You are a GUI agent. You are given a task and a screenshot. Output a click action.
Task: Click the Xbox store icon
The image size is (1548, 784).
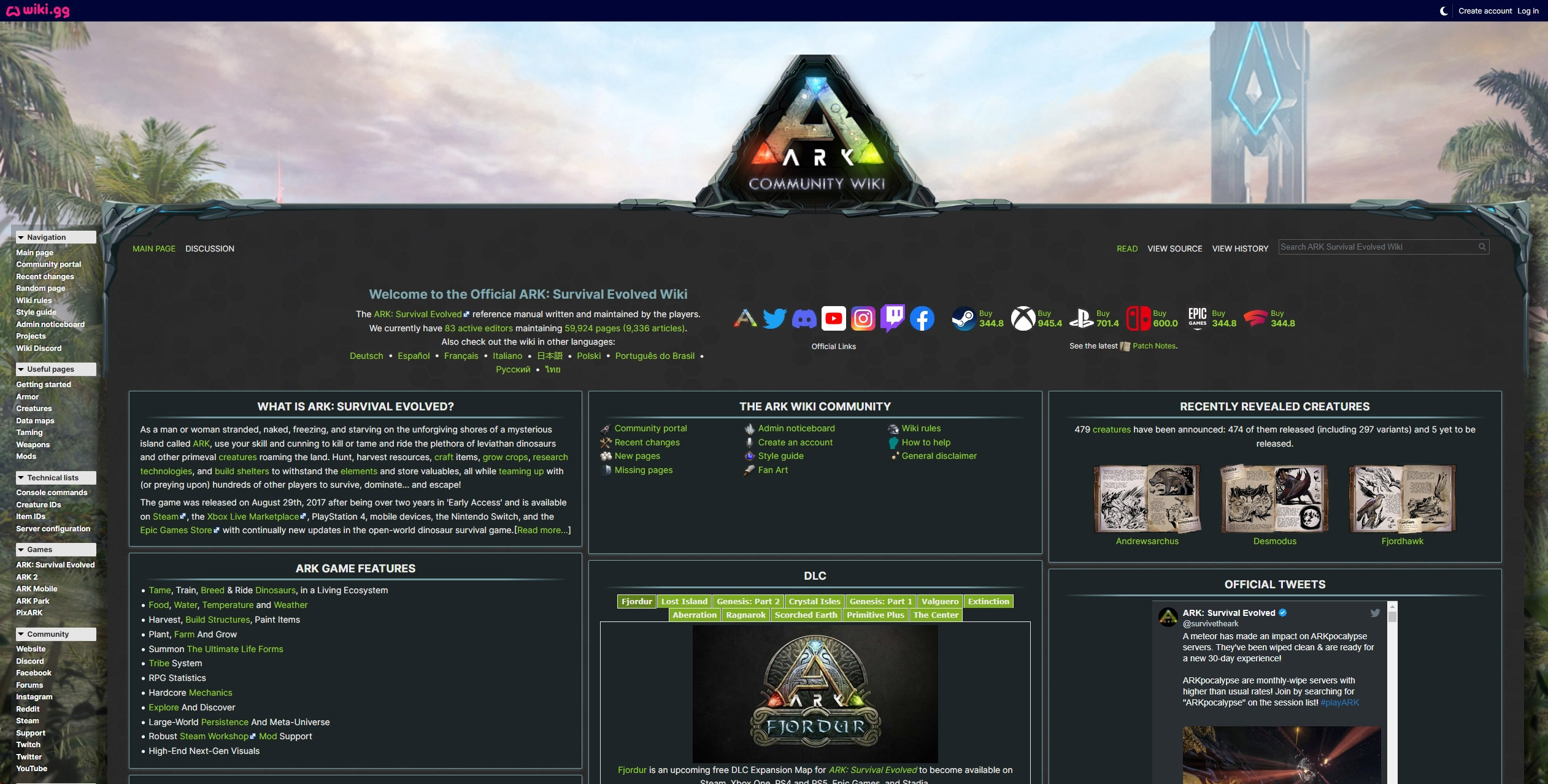(1022, 318)
